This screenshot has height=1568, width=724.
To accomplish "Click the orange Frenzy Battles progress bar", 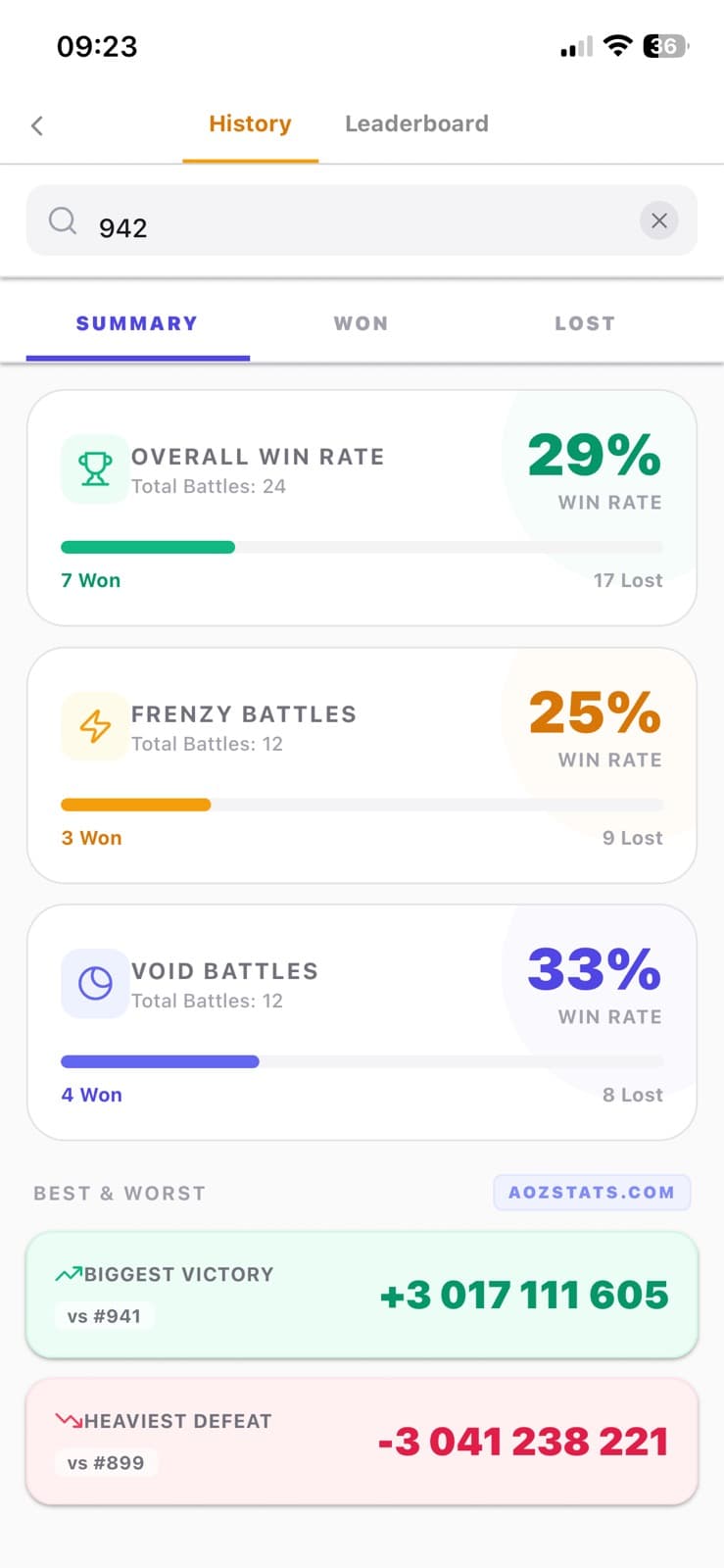I will tap(136, 805).
